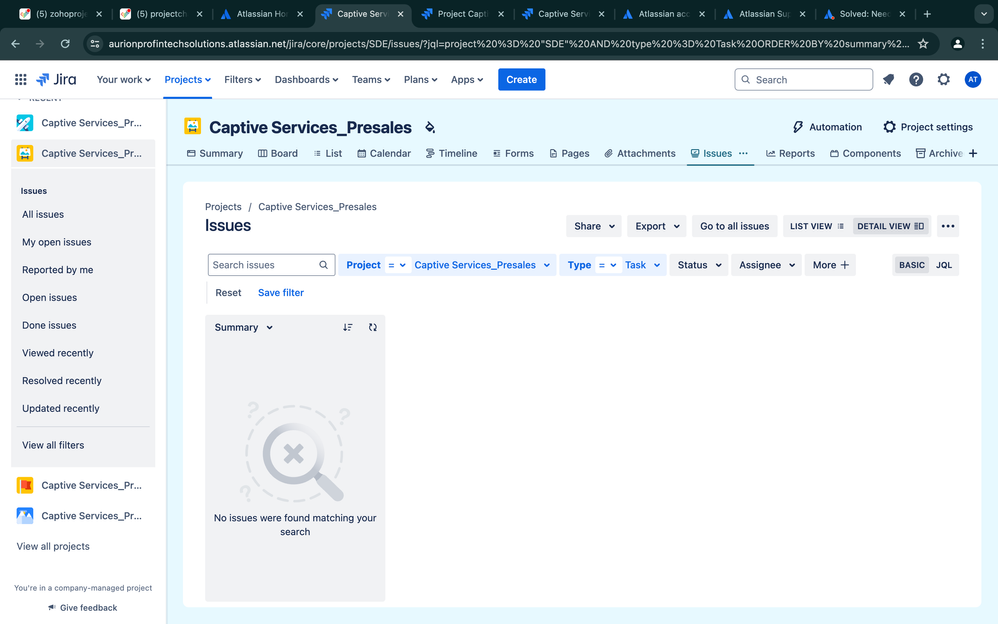The height and width of the screenshot is (624, 998).
Task: Open the notifications bell icon
Action: [889, 80]
